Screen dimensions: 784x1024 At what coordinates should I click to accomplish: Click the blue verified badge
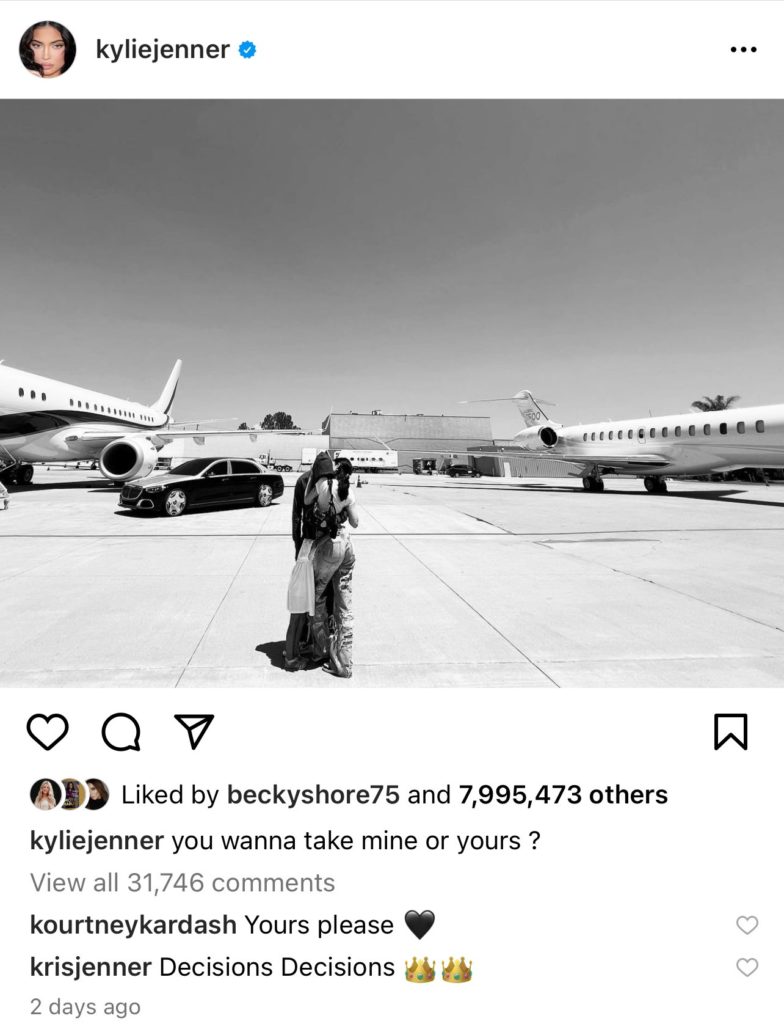[x=247, y=50]
